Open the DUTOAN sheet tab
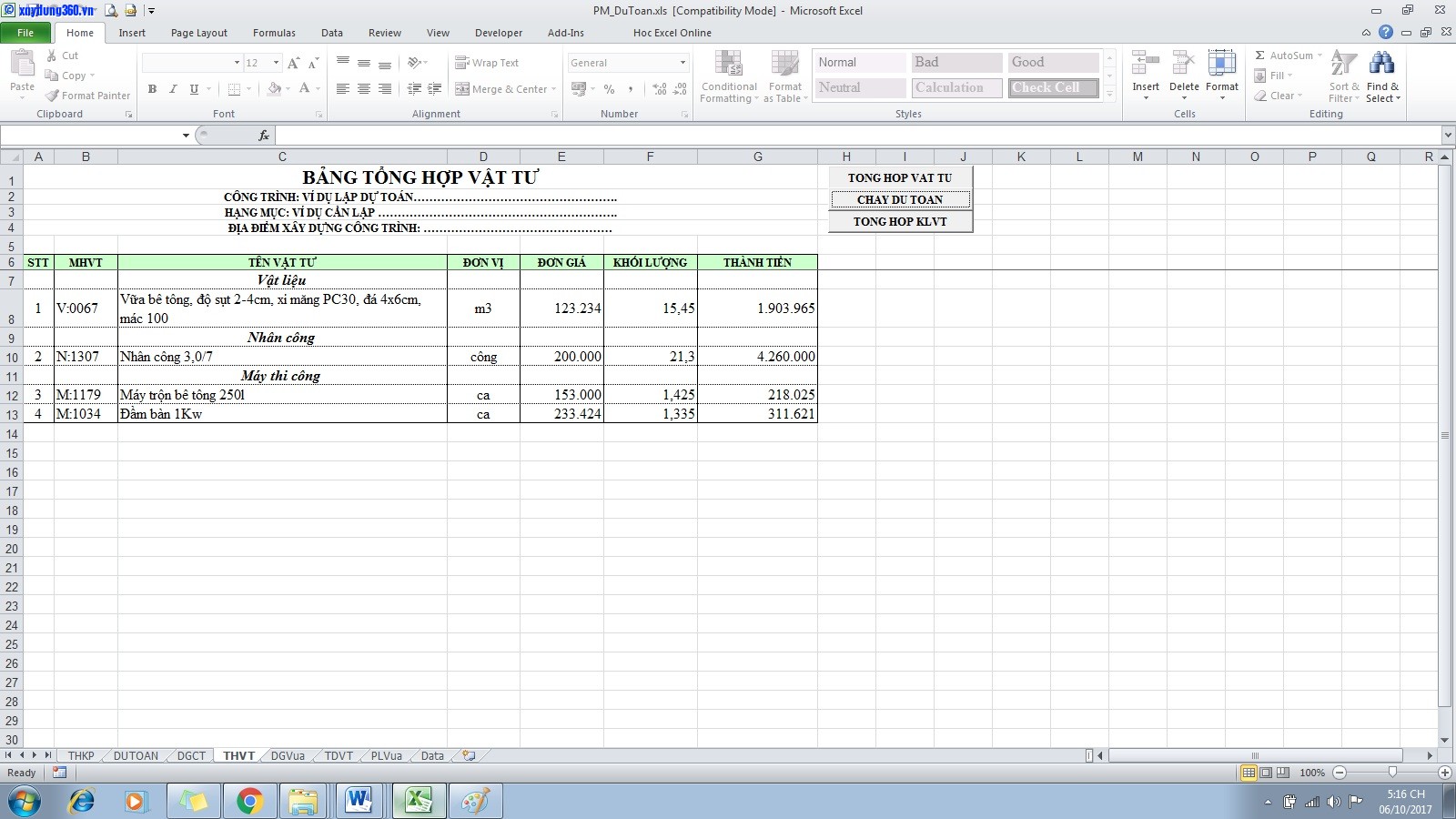The image size is (1456, 819). click(136, 756)
